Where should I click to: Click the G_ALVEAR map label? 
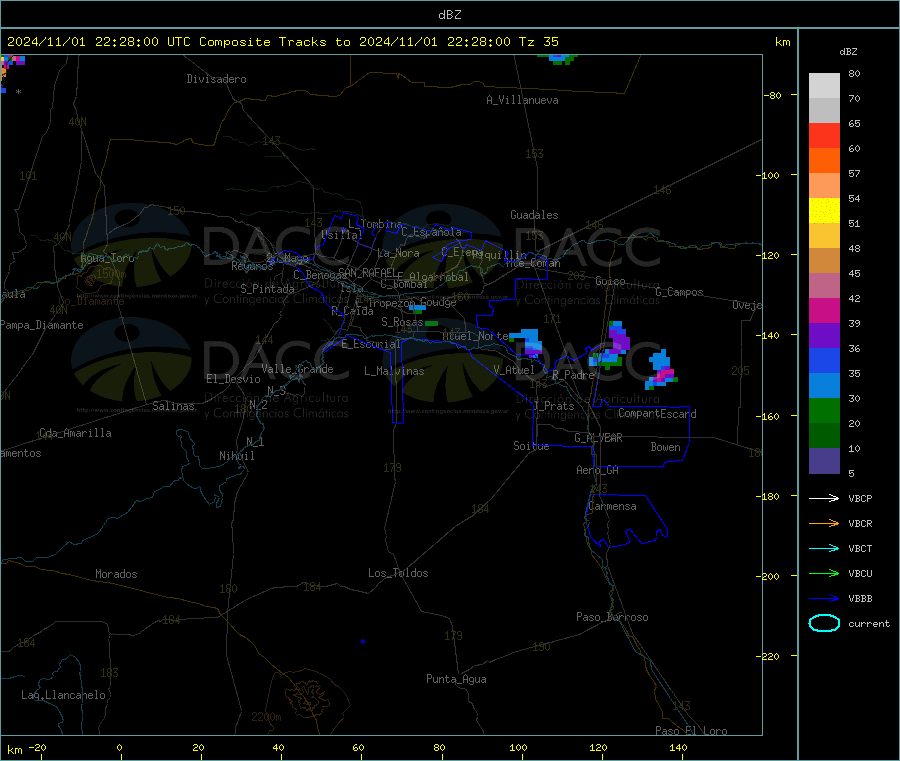[x=599, y=438]
